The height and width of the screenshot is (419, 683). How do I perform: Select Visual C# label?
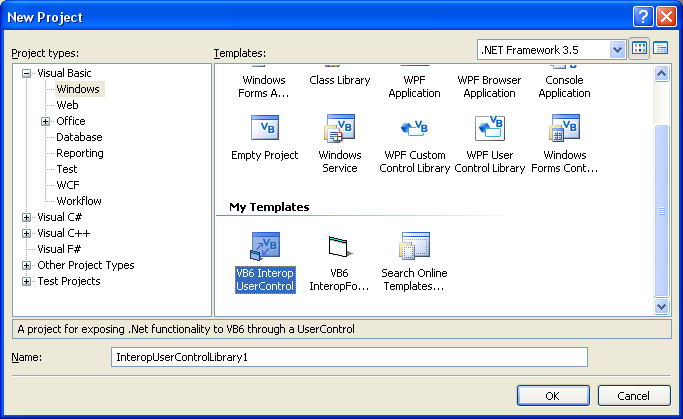(60, 217)
